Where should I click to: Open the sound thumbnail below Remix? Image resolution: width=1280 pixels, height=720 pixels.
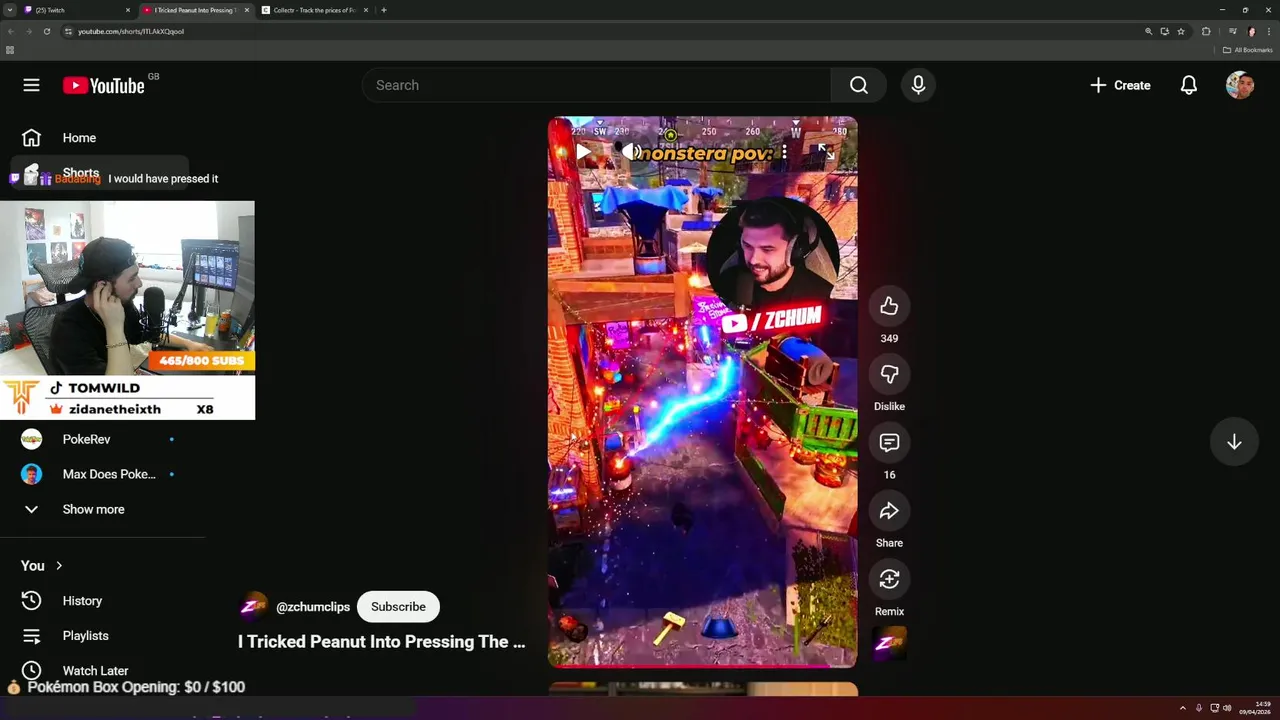[x=889, y=644]
